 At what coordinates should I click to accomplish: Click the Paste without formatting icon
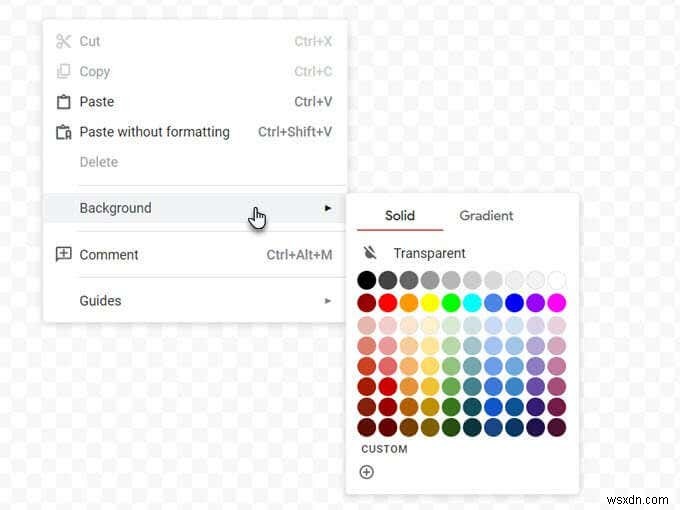(x=64, y=132)
